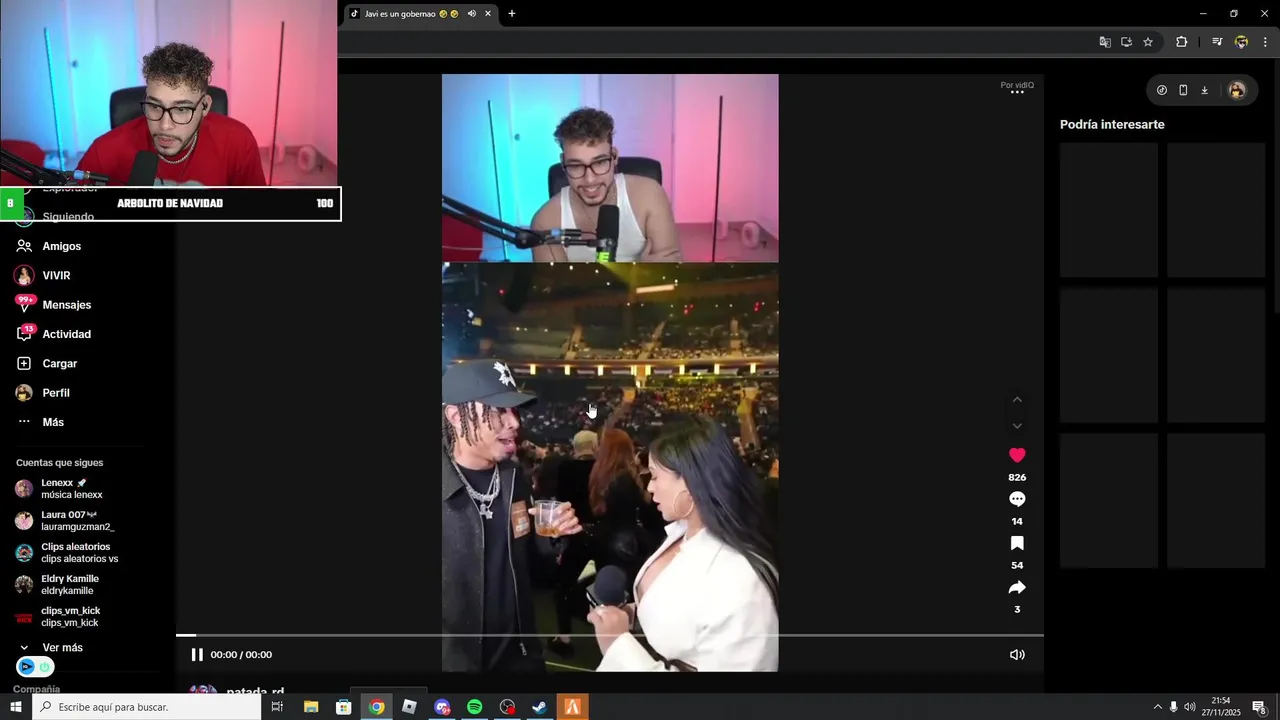Screen dimensions: 1280x720
Task: Open the orange app on taskbar
Action: tap(572, 707)
